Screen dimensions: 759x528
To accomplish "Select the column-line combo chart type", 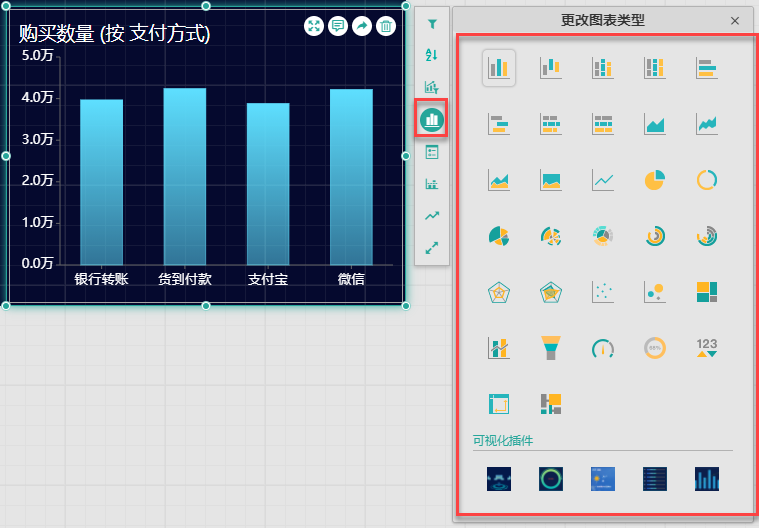I will click(499, 348).
